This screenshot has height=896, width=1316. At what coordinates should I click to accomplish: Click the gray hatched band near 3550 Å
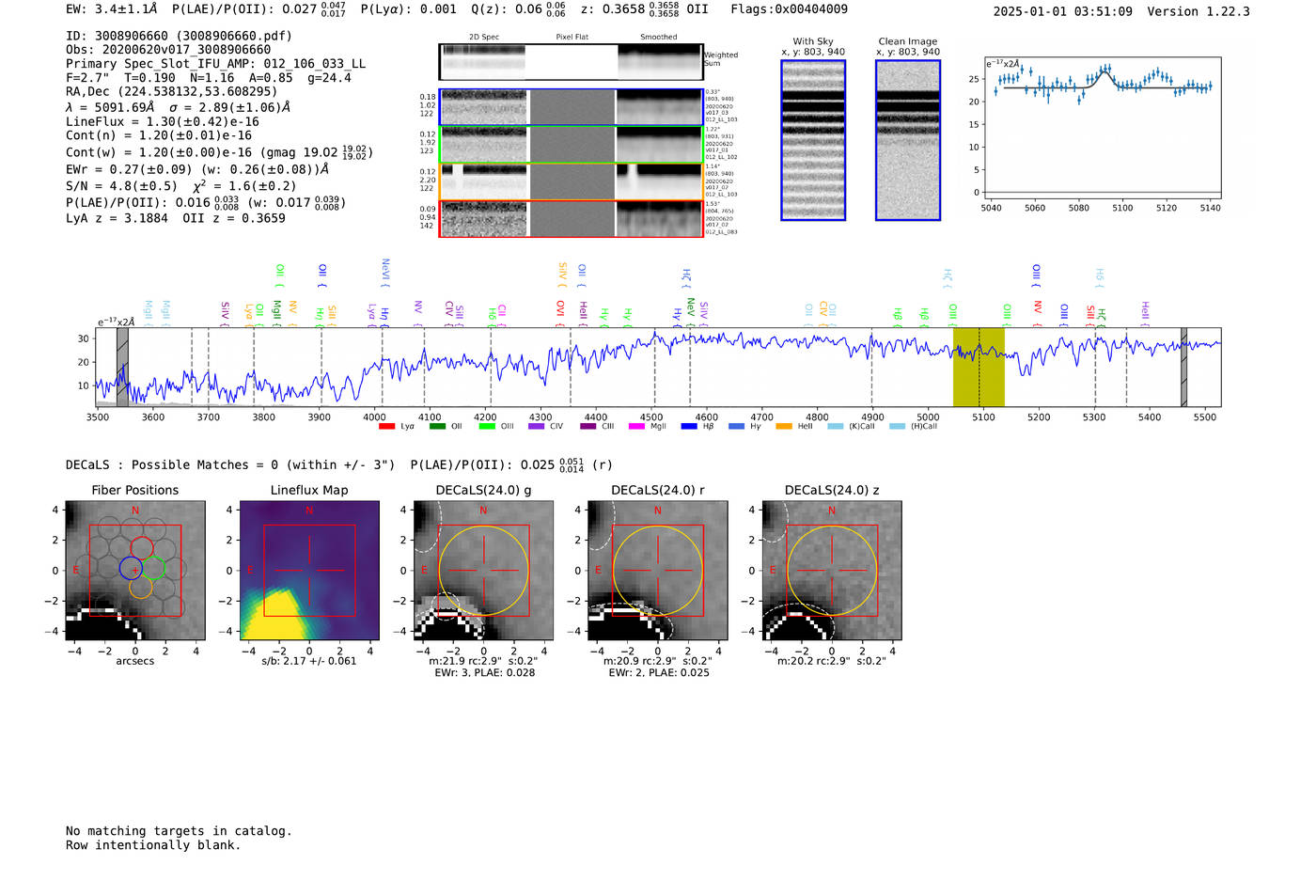122,367
